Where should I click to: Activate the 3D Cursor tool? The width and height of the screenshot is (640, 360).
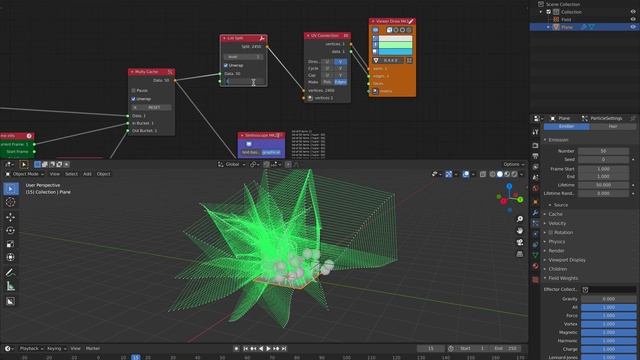click(11, 202)
